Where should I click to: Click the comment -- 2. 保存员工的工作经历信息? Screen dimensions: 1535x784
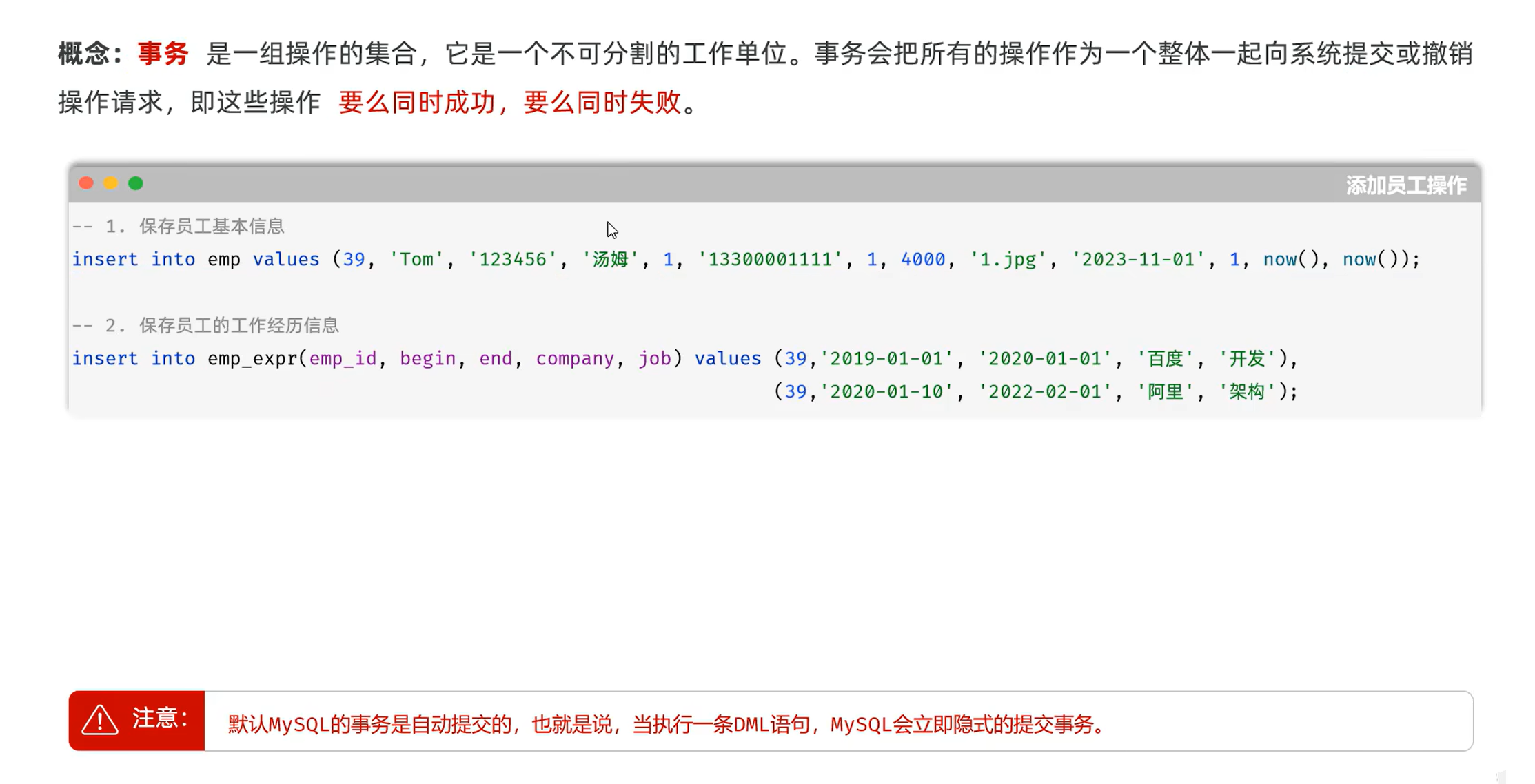205,325
